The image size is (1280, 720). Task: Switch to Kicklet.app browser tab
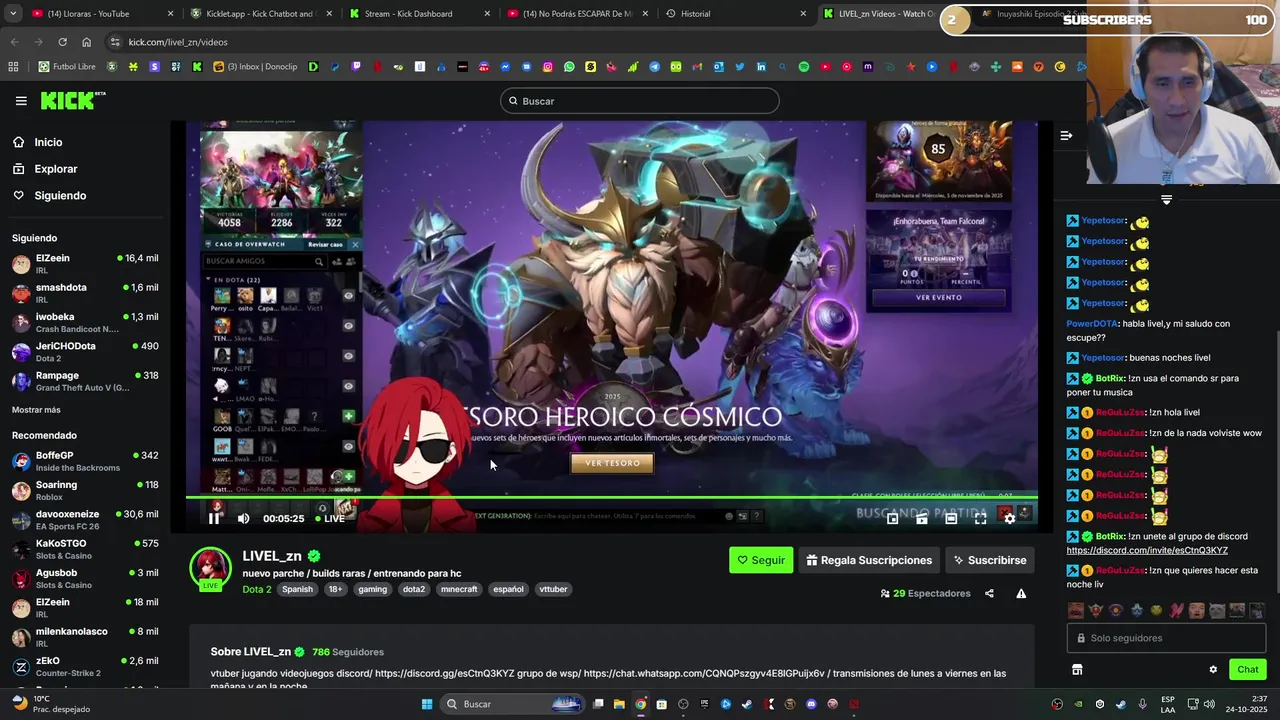pyautogui.click(x=260, y=14)
